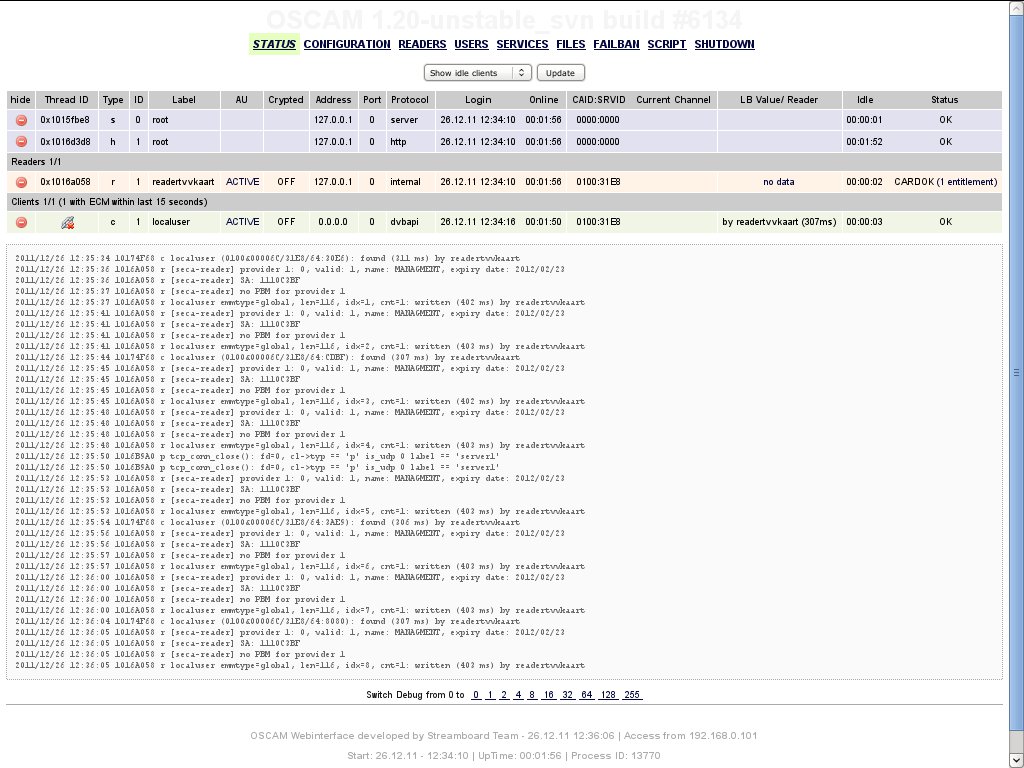Click the dvbapi protocol cell
Image resolution: width=1024 pixels, height=768 pixels.
[x=408, y=222]
